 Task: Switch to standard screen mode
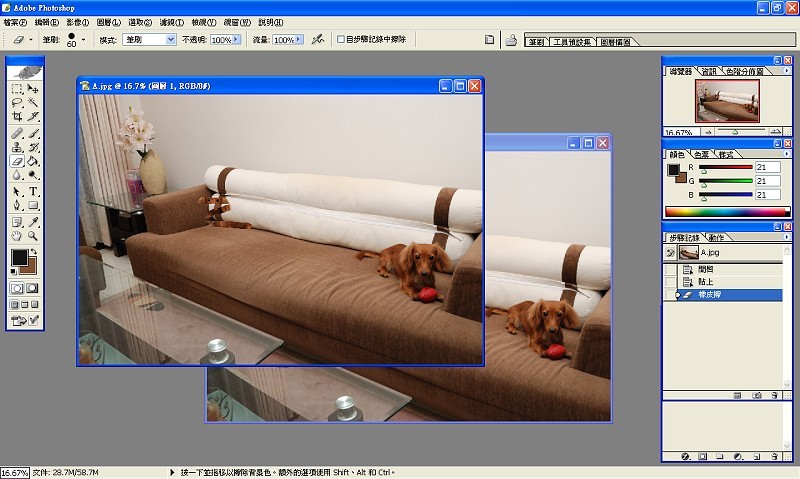14,305
